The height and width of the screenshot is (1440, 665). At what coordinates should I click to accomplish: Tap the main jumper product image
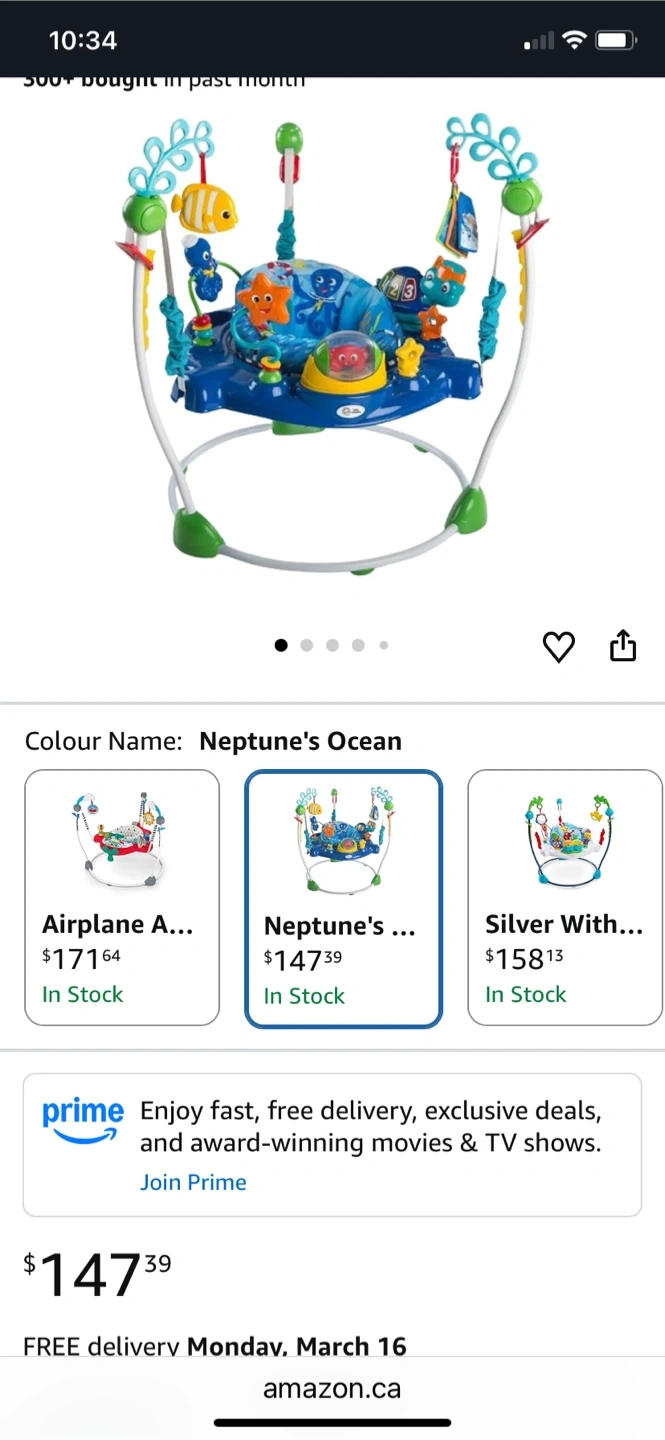[x=333, y=345]
